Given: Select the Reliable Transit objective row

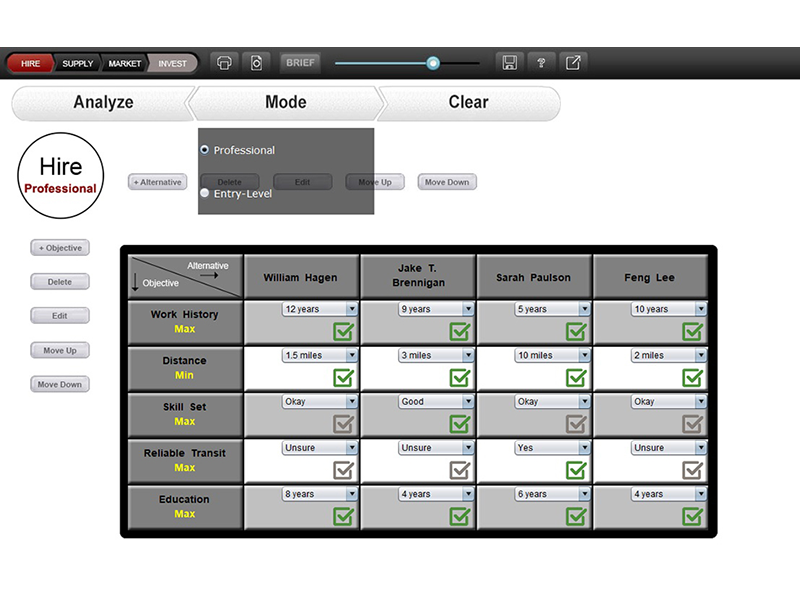Looking at the screenshot, I should click(x=185, y=461).
